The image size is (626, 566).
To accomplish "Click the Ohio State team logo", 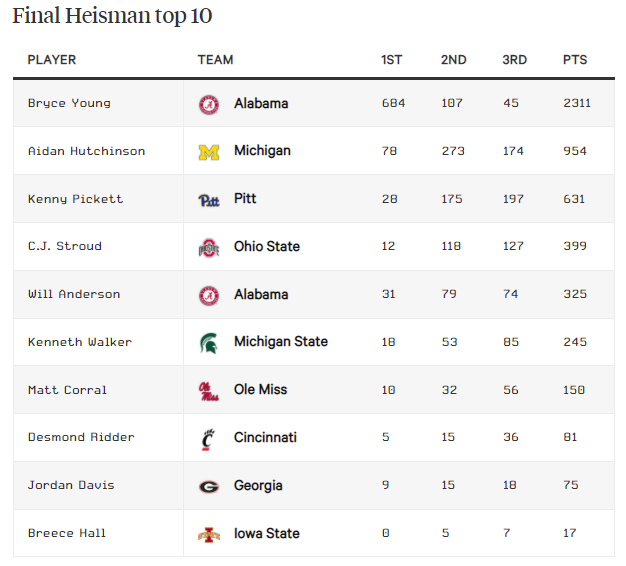I will click(x=208, y=247).
